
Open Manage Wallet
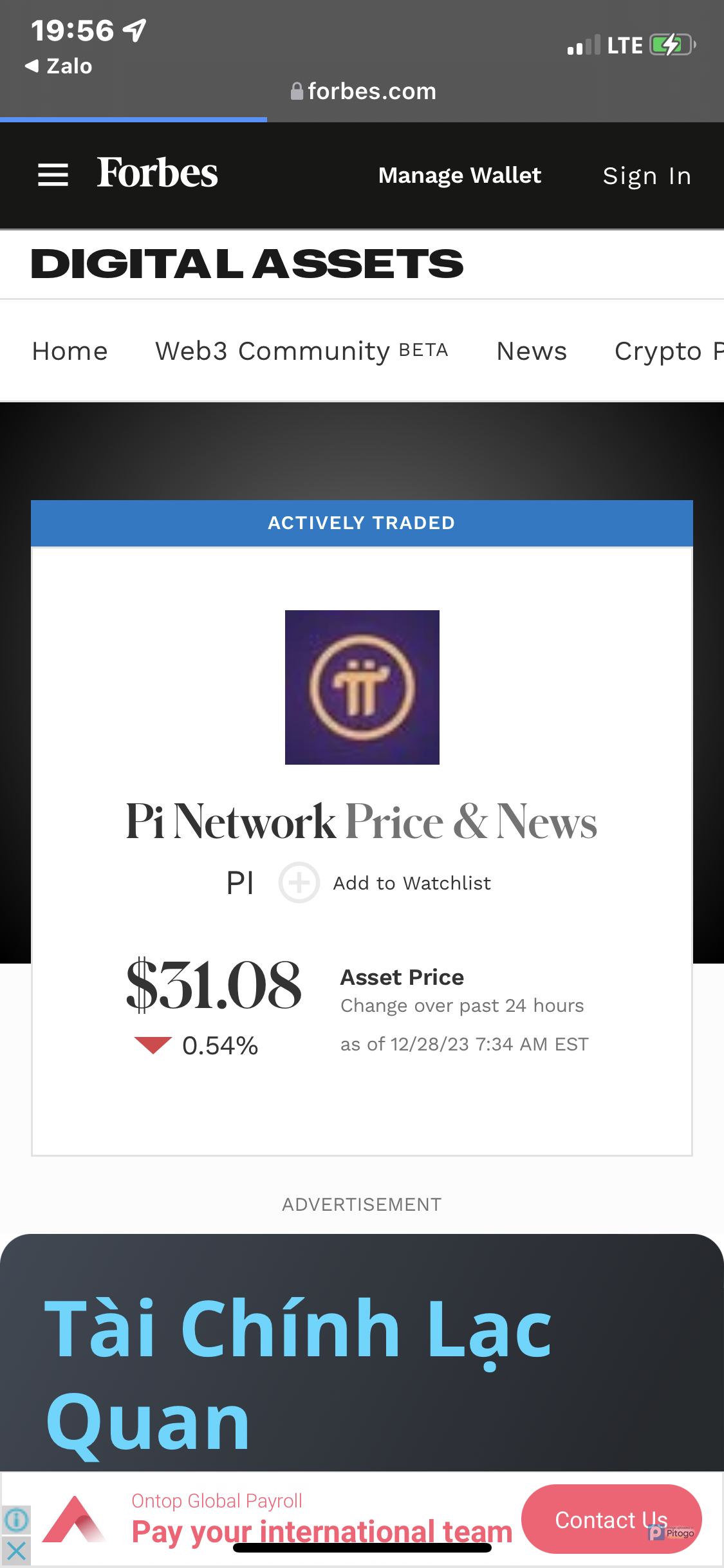(459, 176)
